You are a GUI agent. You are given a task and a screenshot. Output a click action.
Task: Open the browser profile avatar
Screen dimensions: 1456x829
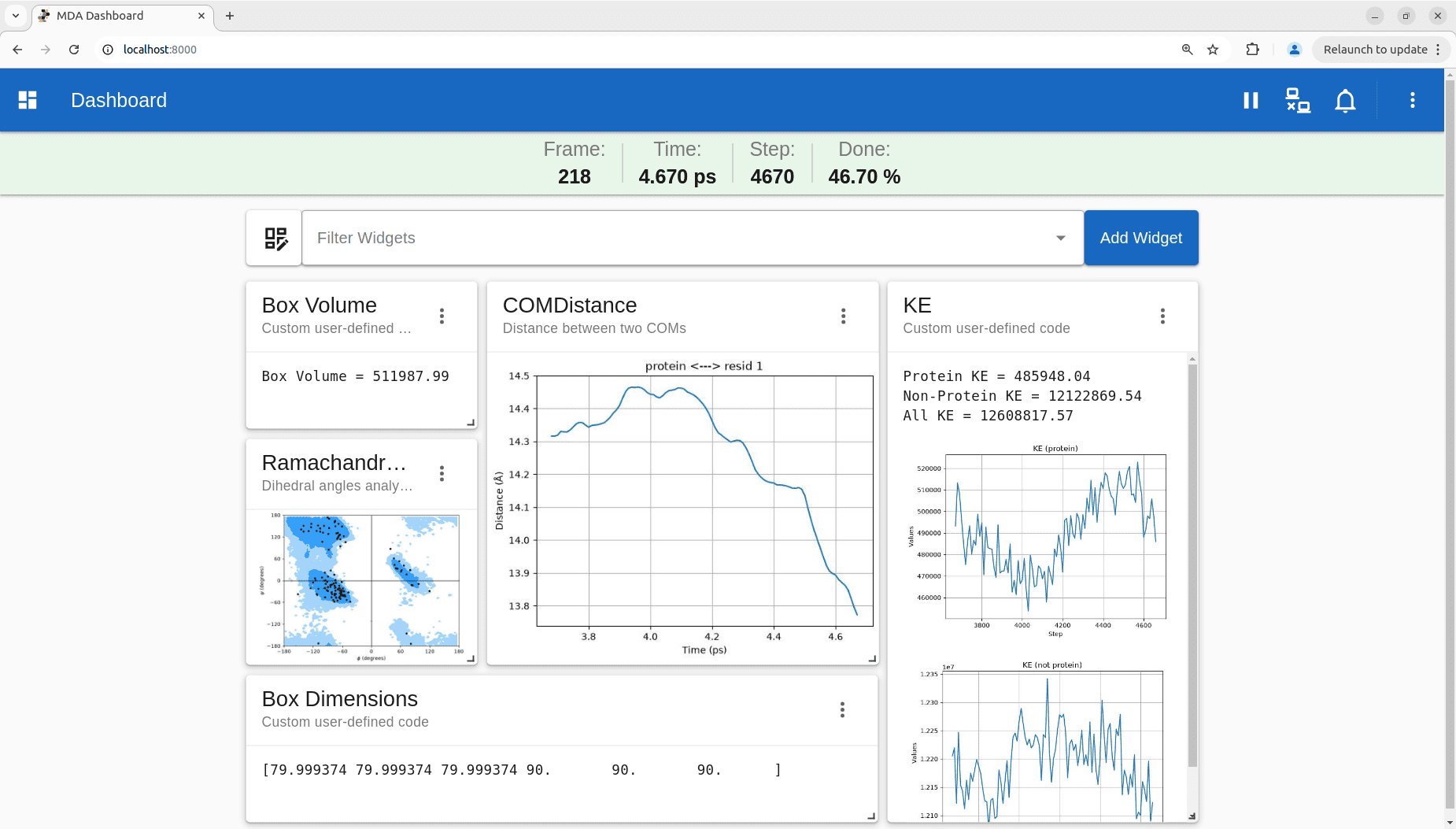click(1295, 49)
